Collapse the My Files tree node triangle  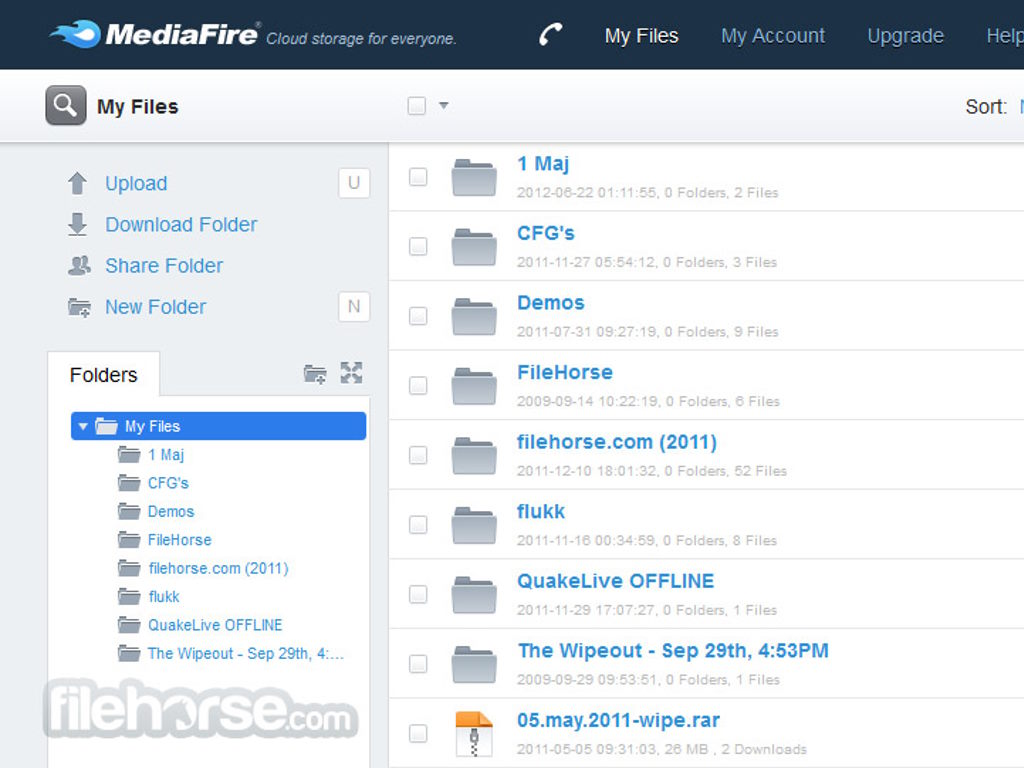[82, 426]
